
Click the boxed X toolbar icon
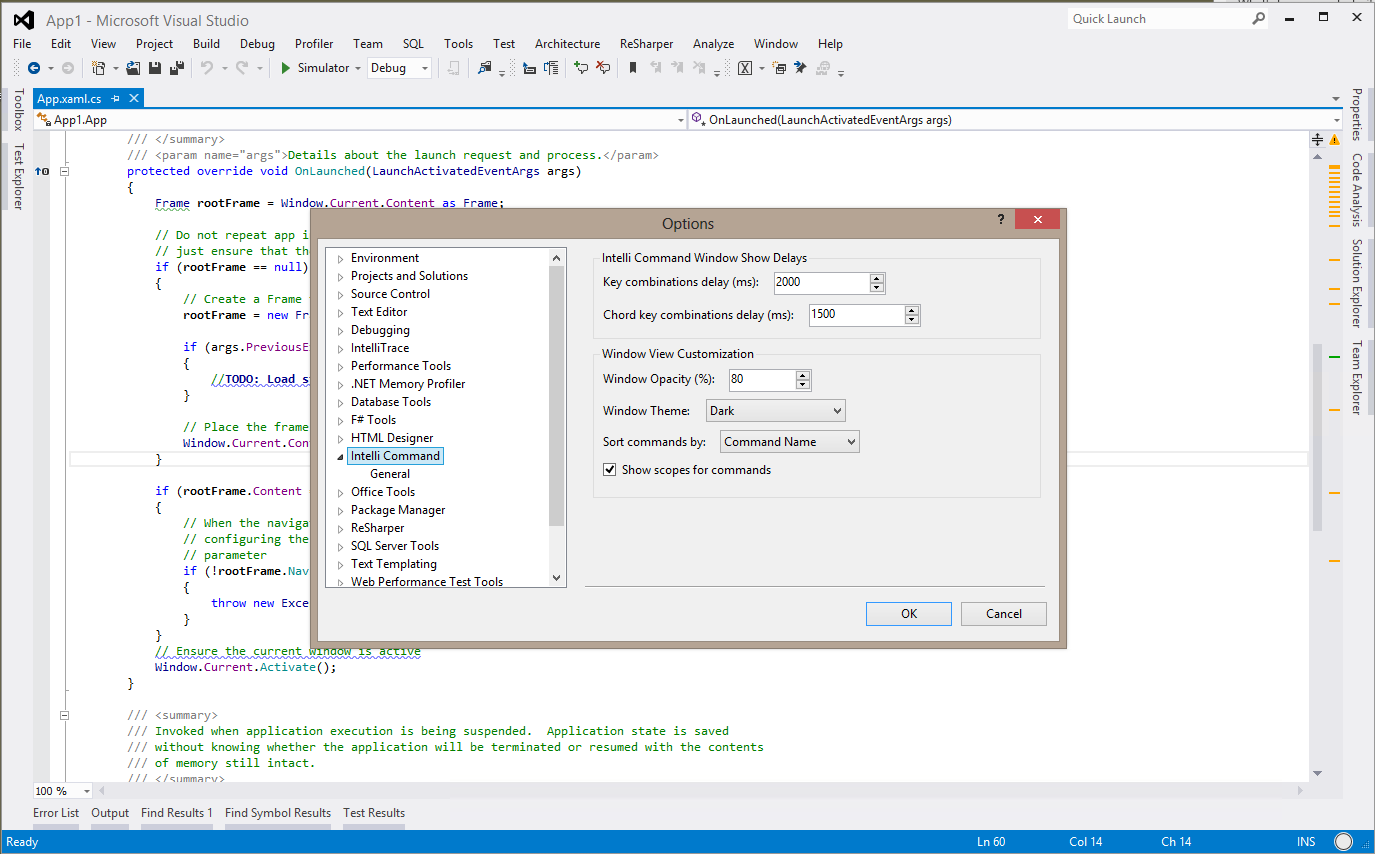(745, 68)
